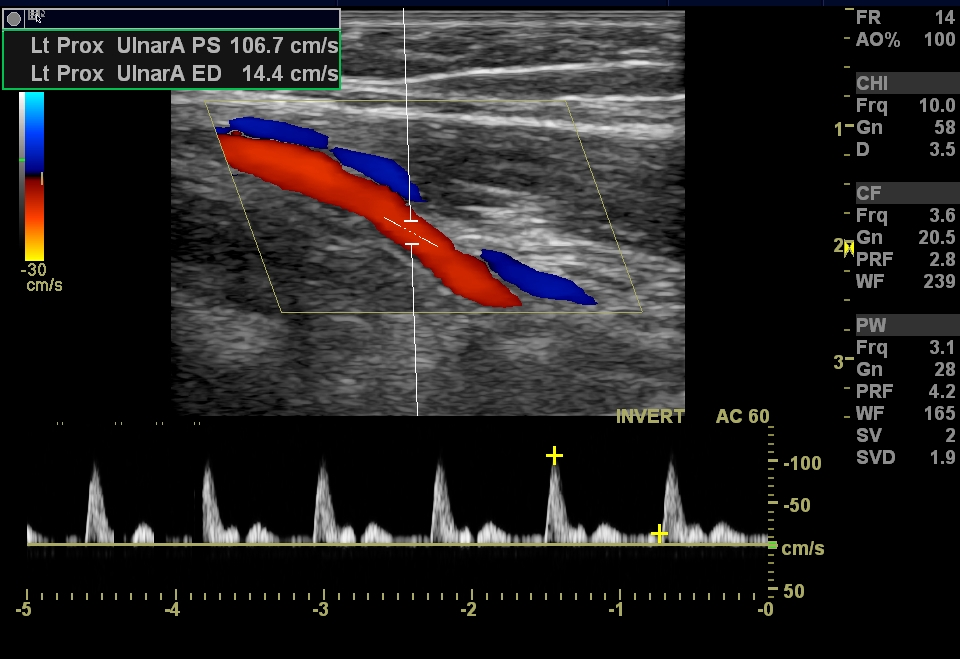The image size is (960, 659).
Task: Click the color flow velocity scale bar
Action: [32, 175]
